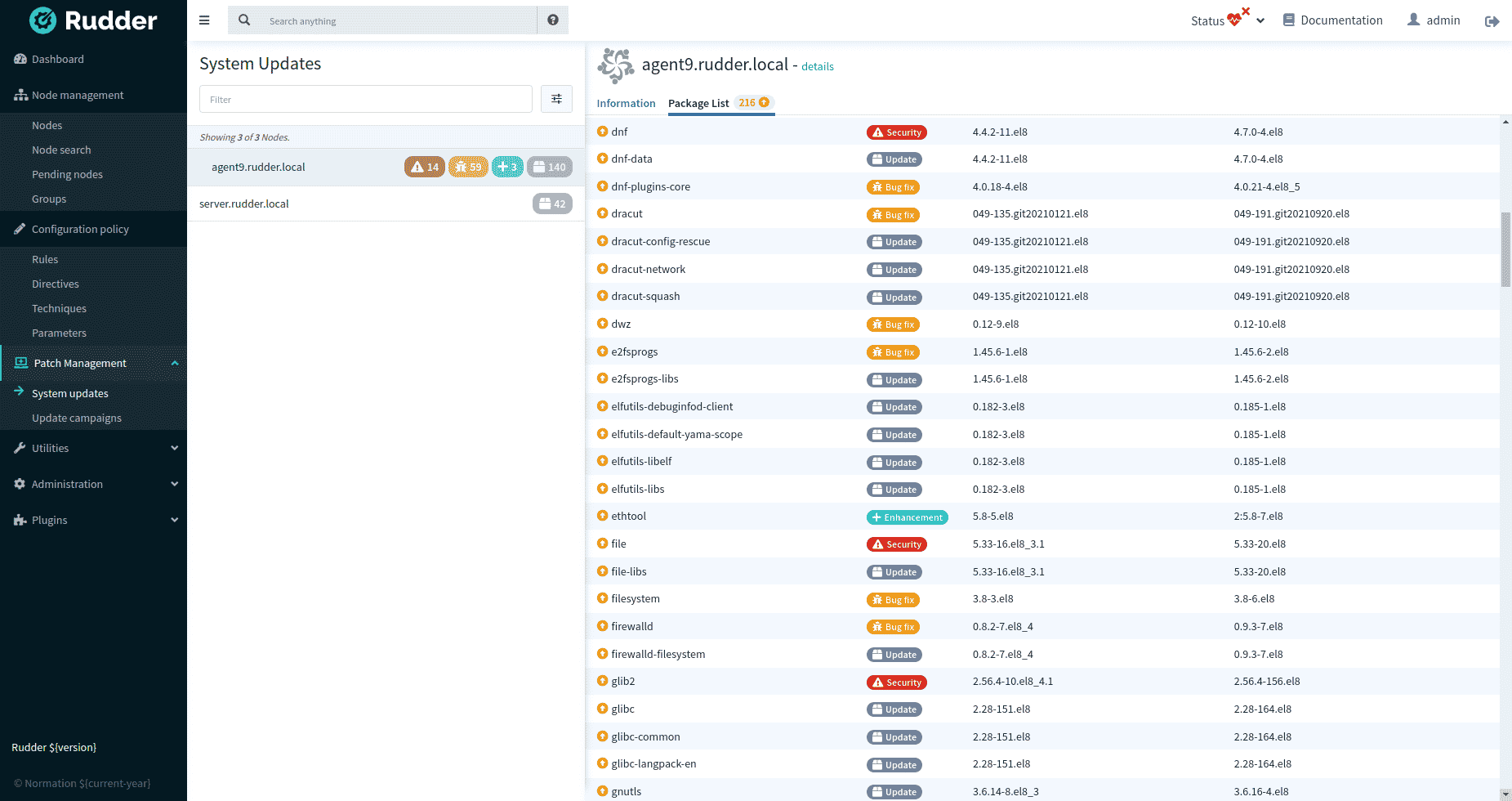1512x801 pixels.
Task: Open Pending nodes page
Action: [67, 174]
